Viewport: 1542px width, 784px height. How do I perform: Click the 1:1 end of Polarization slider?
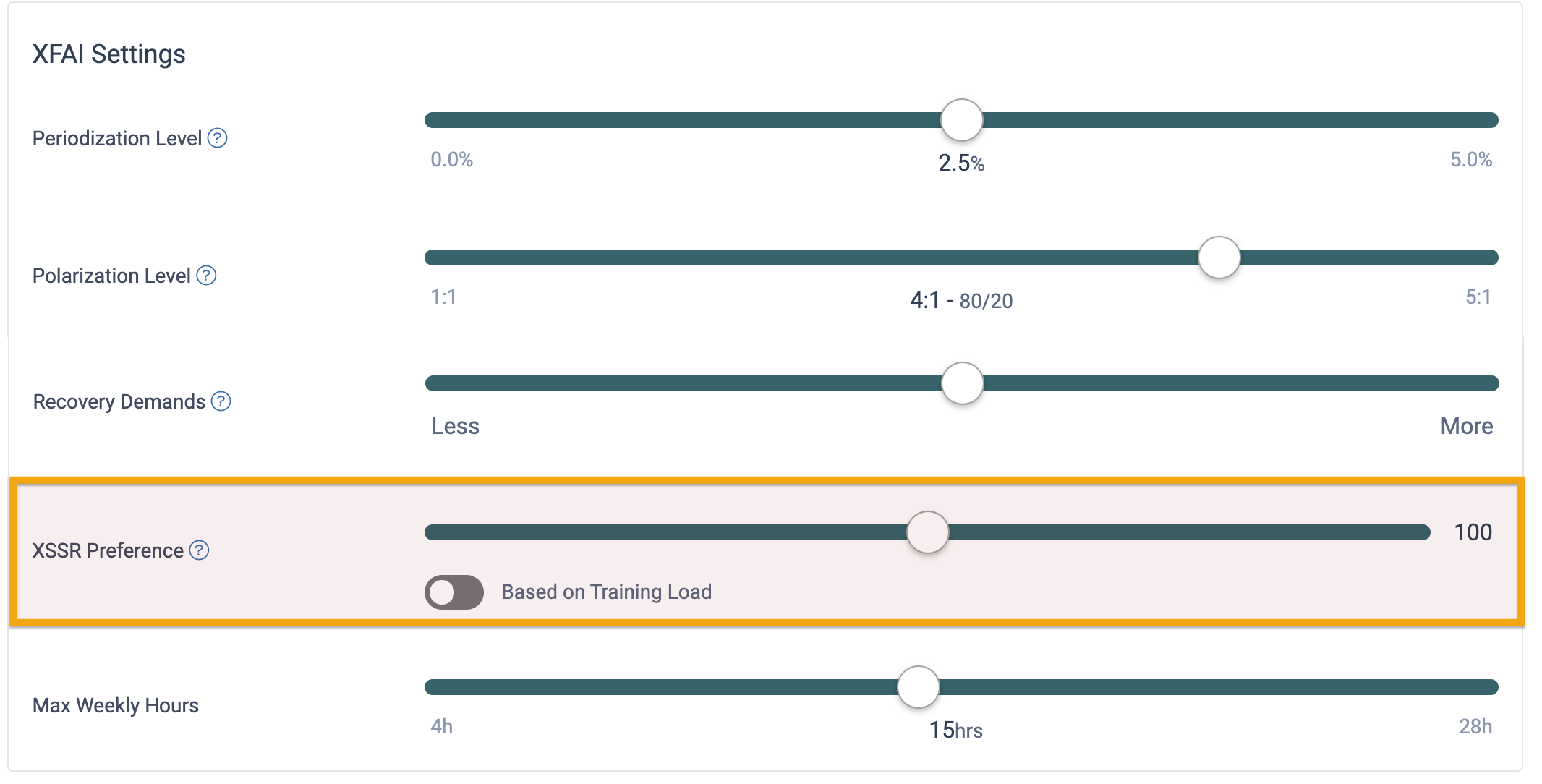point(431,257)
